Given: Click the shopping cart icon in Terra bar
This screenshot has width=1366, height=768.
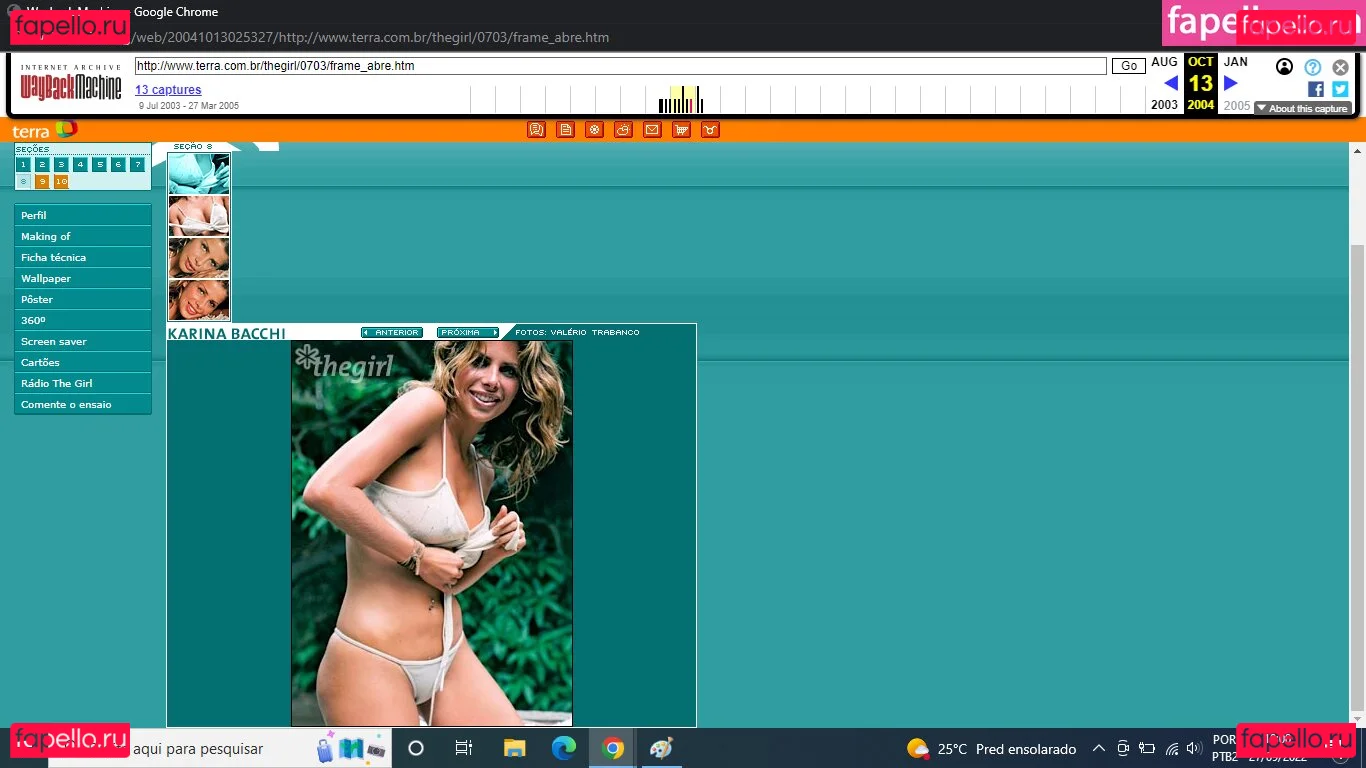Looking at the screenshot, I should point(681,130).
